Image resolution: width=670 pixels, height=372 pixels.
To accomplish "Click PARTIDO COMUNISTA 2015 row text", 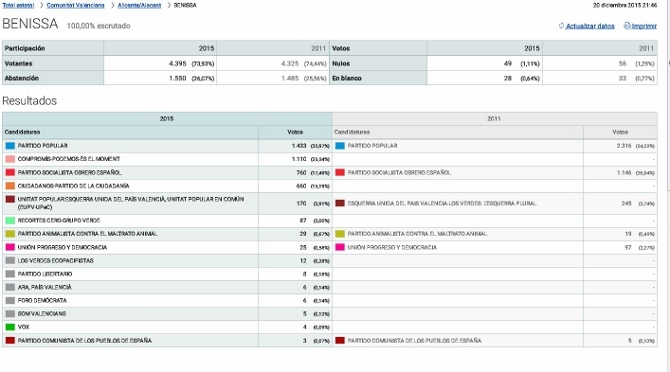I will click(85, 340).
